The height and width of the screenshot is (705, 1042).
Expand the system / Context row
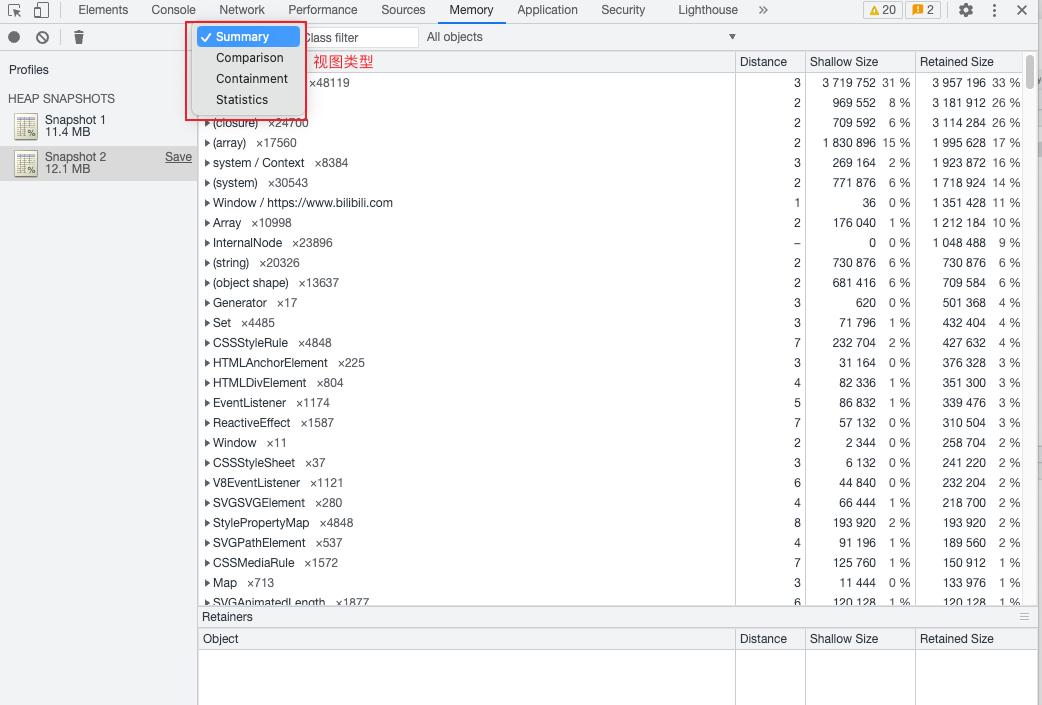tap(207, 163)
